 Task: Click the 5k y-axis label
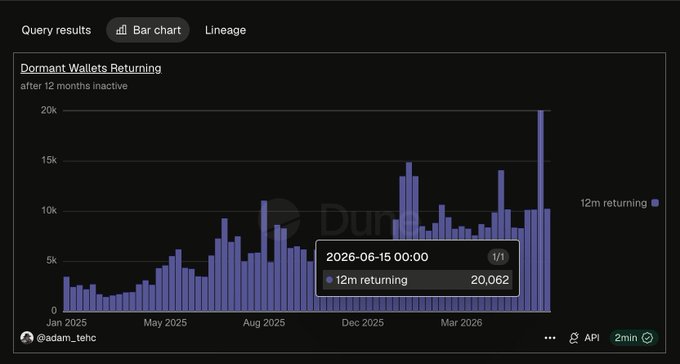click(51, 261)
